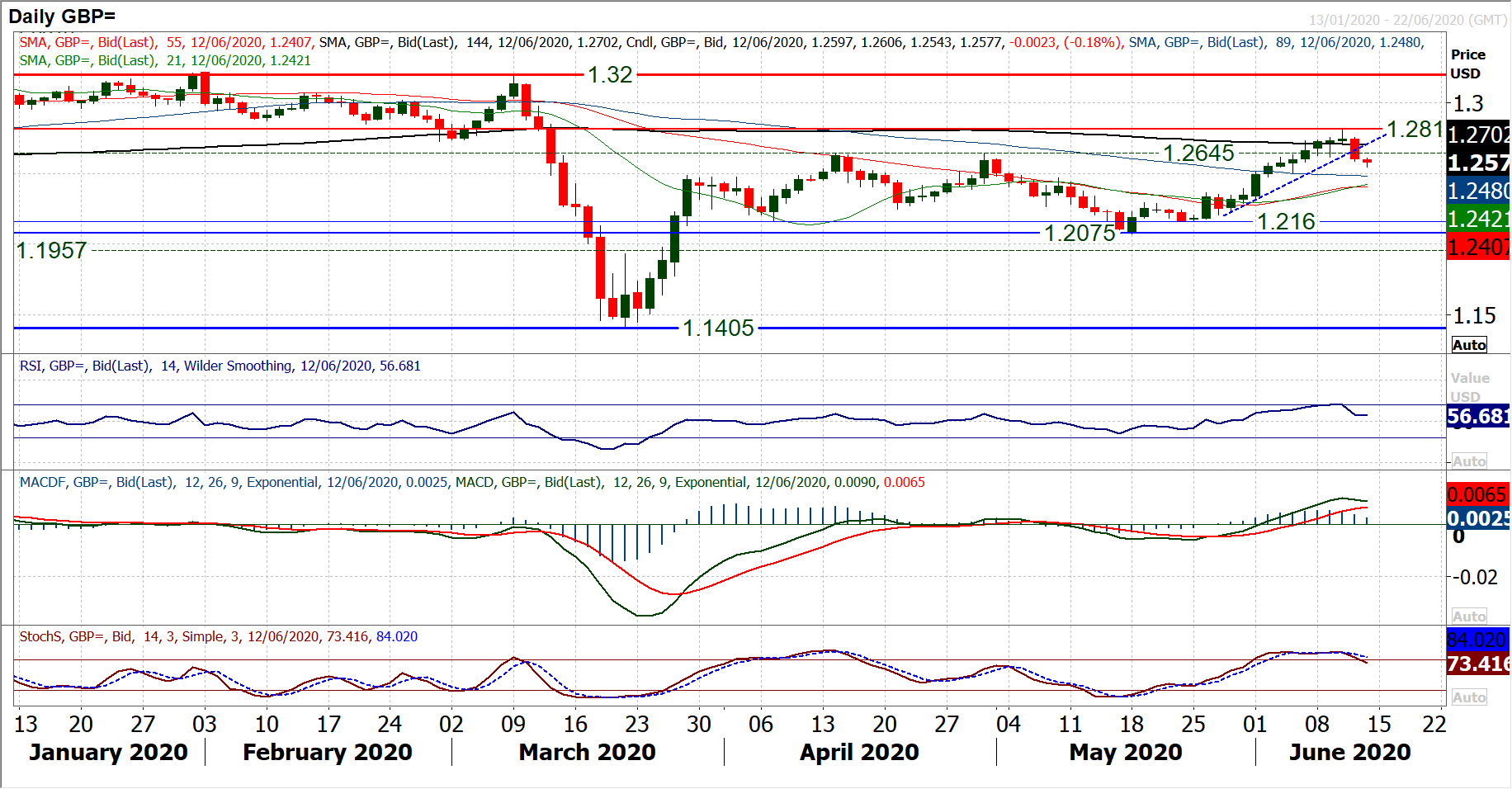Open the StochS indicator legend text
Screen dimensions: 1512x789
pyautogui.click(x=218, y=636)
